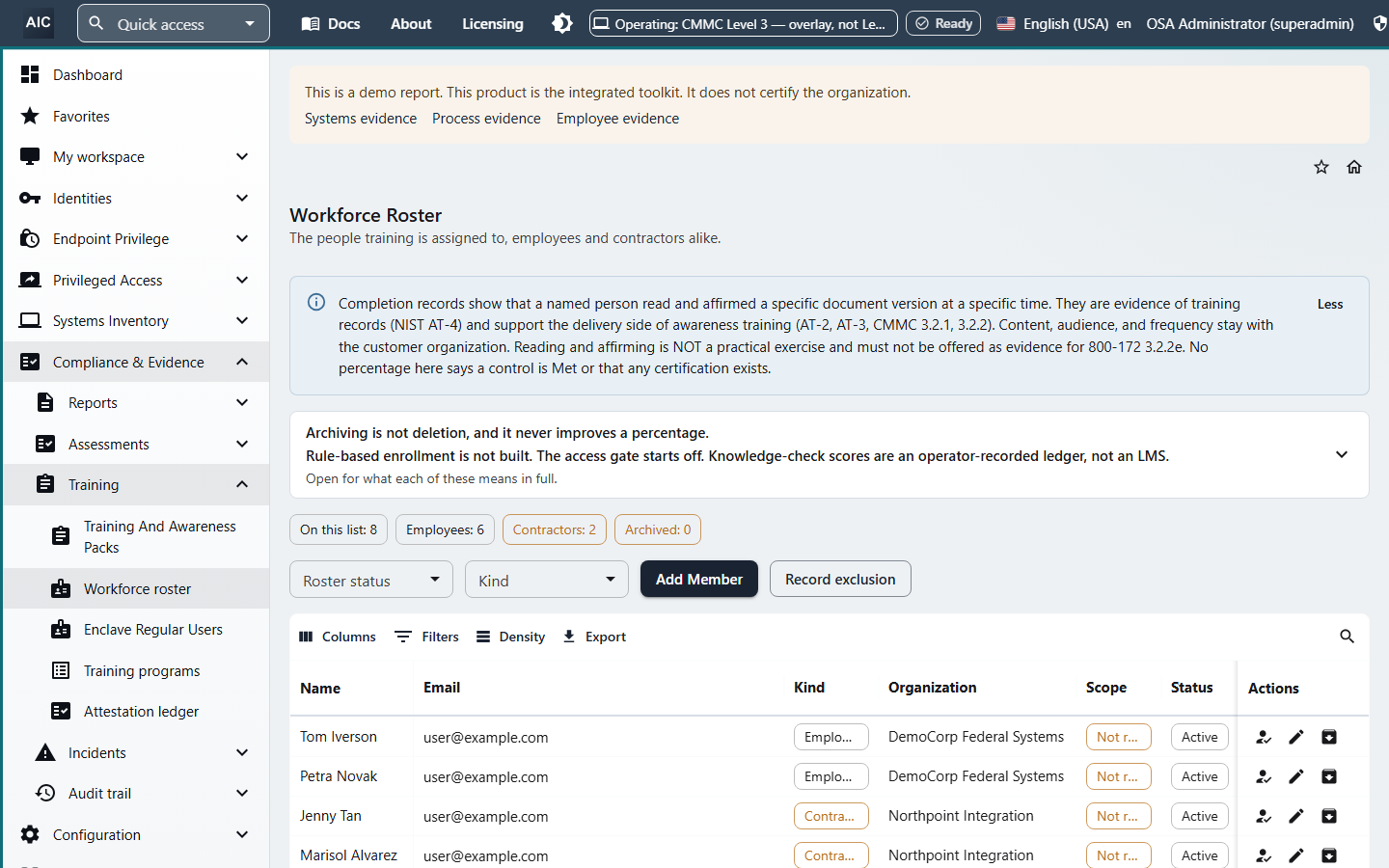1389x868 pixels.
Task: Collapse the Training section
Action: (136, 484)
